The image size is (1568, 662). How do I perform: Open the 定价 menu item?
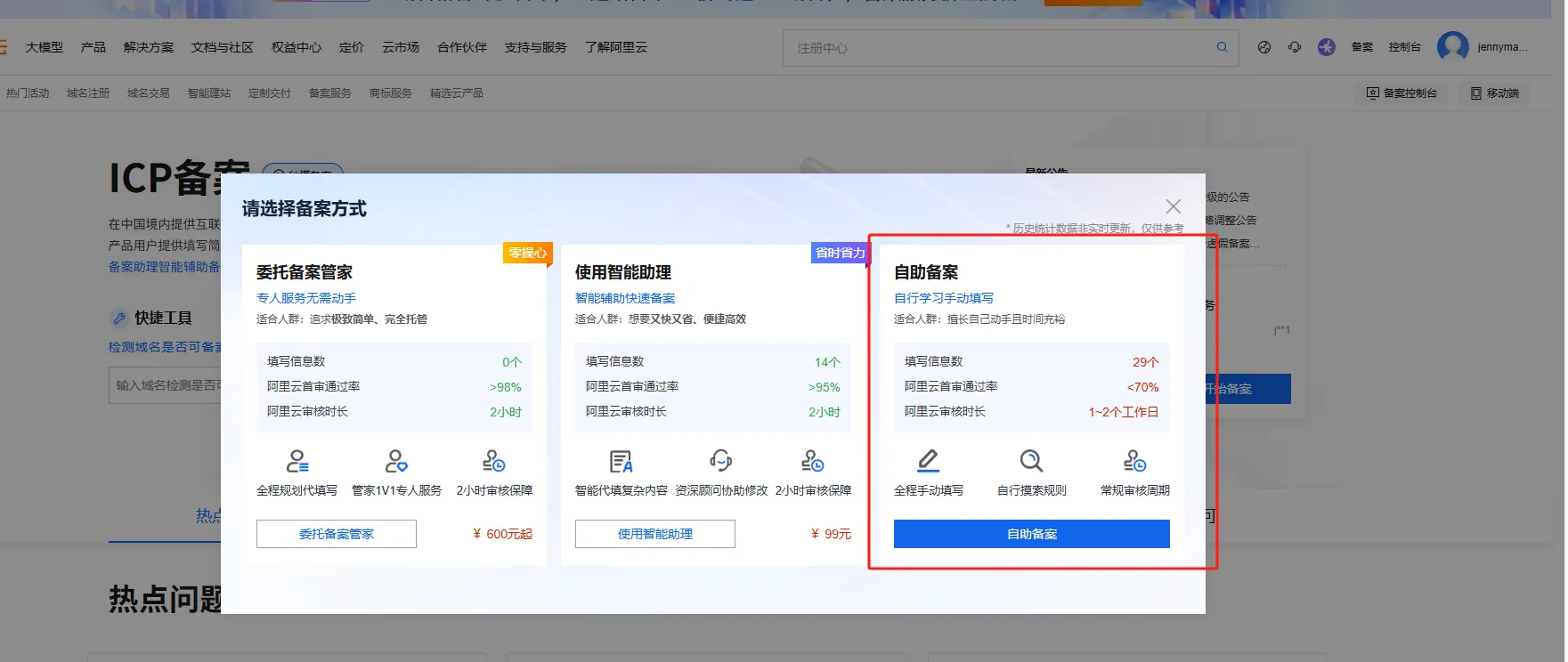[351, 47]
